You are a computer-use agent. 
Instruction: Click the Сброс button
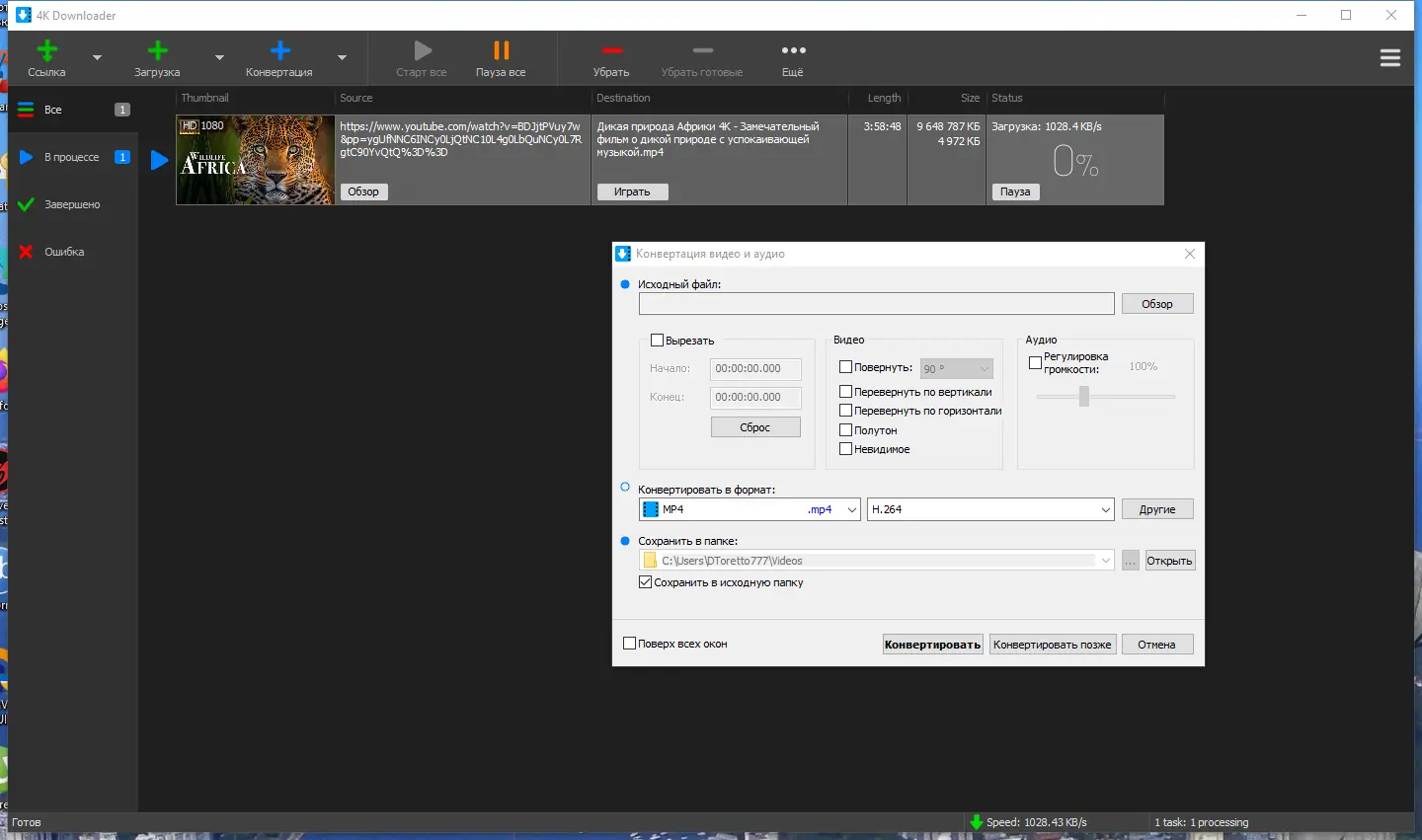pyautogui.click(x=755, y=427)
